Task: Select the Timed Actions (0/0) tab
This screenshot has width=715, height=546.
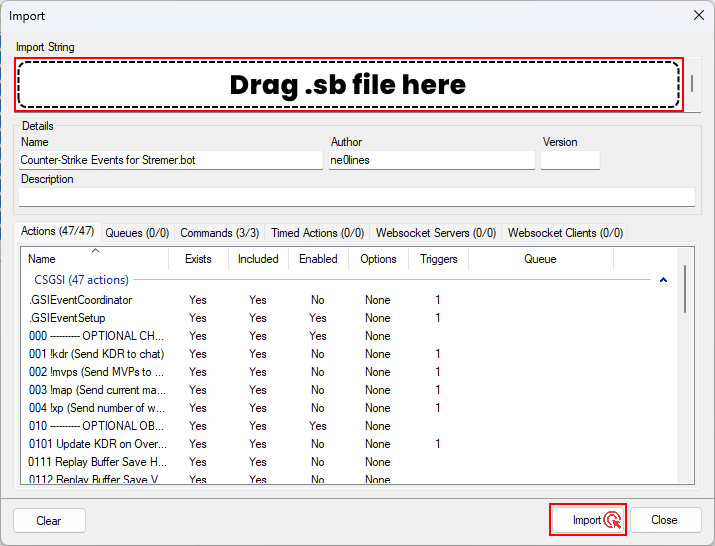Action: pyautogui.click(x=317, y=233)
